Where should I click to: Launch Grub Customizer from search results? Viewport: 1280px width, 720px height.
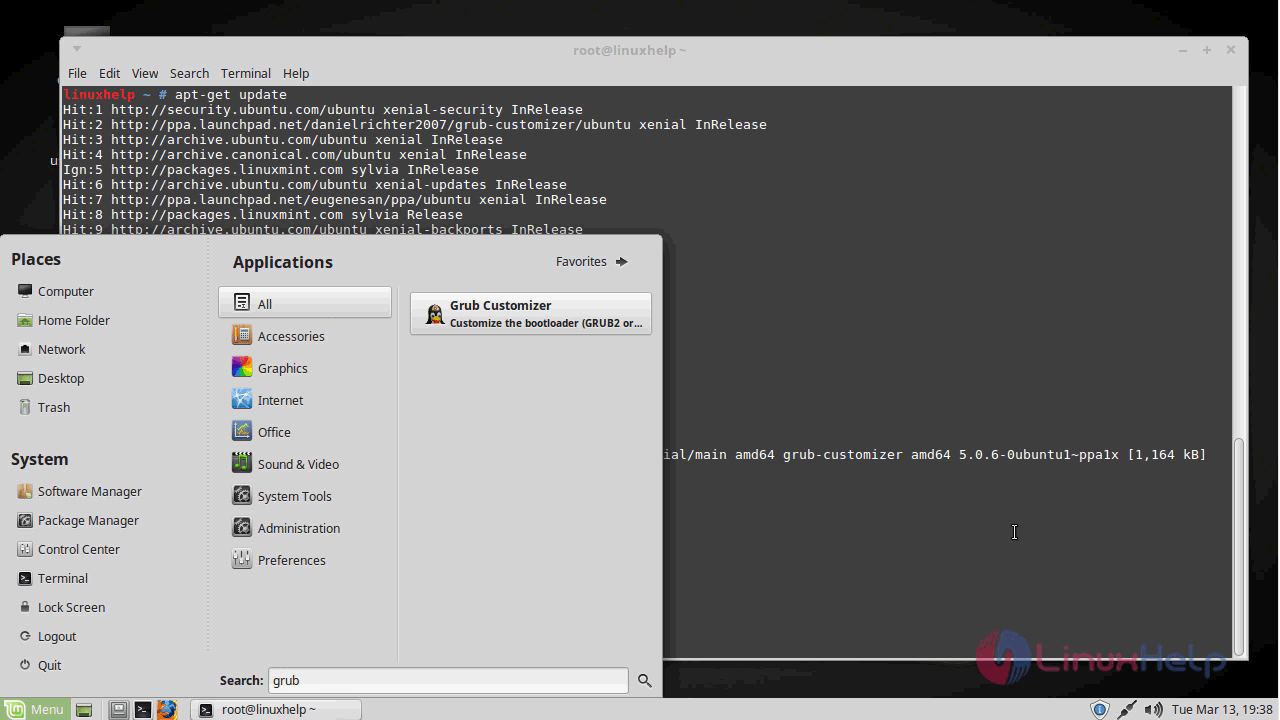(x=530, y=314)
